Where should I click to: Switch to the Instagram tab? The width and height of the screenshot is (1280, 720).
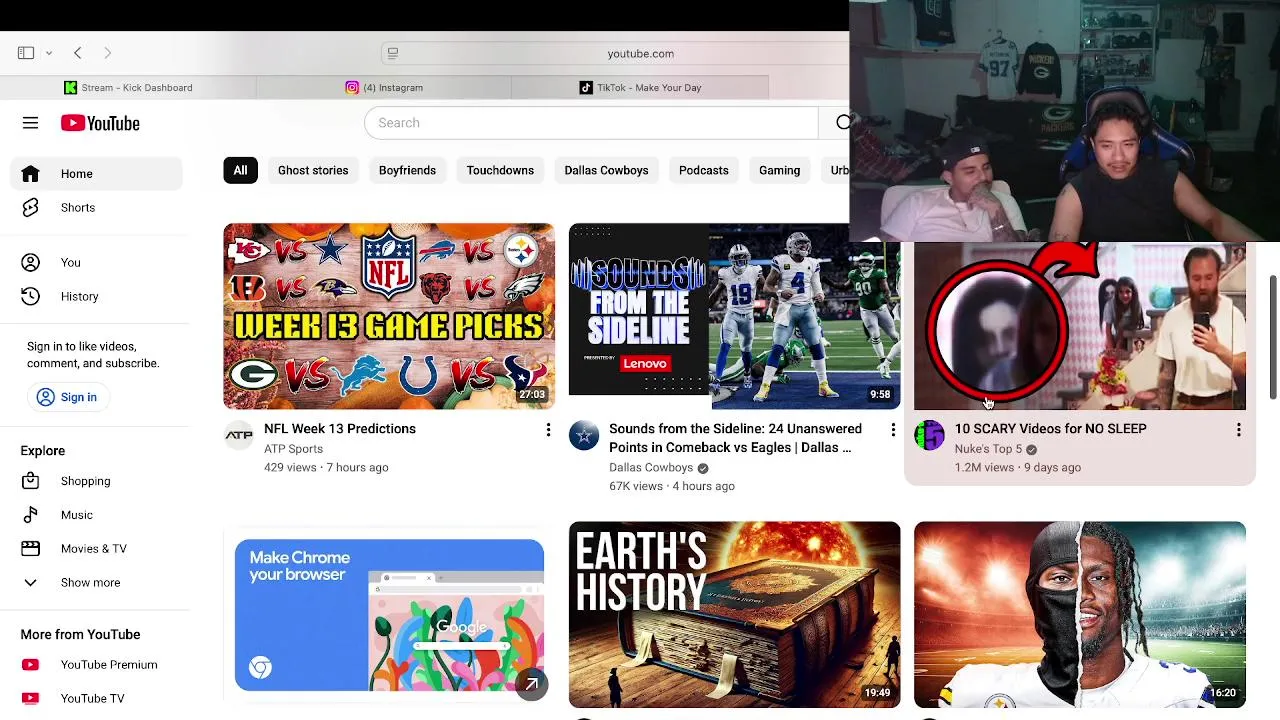click(x=384, y=88)
